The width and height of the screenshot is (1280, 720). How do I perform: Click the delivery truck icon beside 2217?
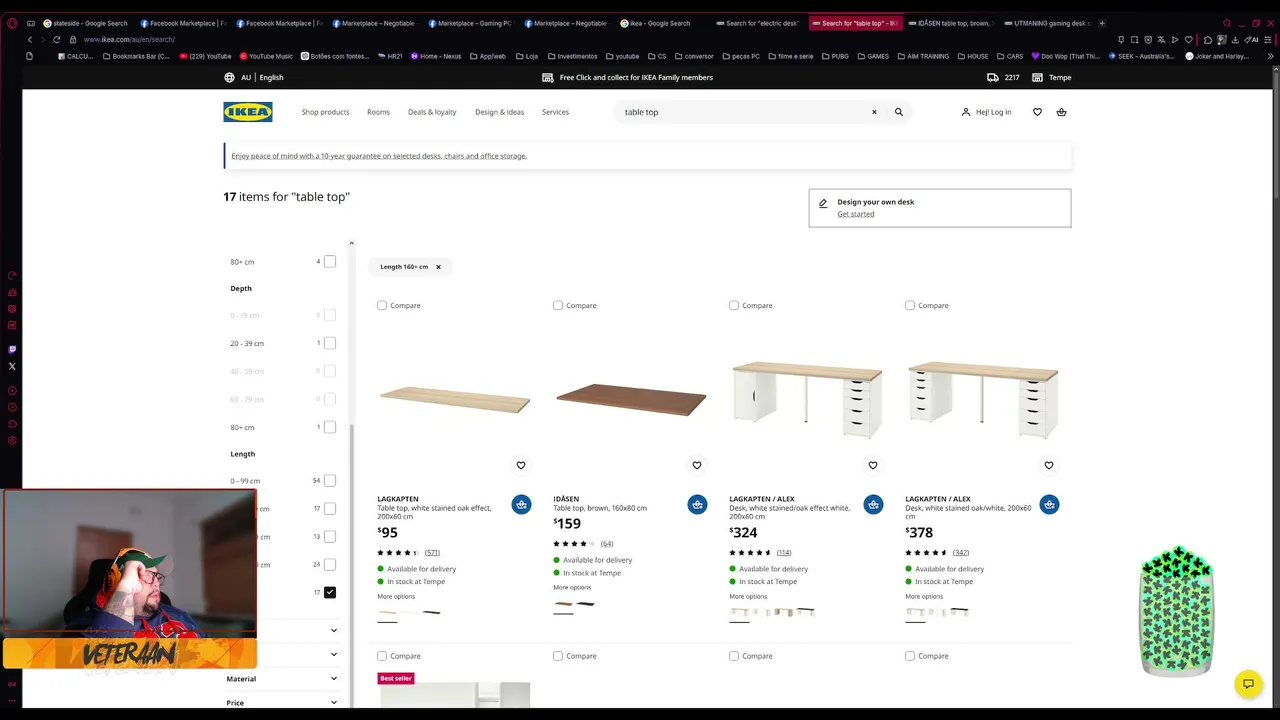[x=992, y=77]
